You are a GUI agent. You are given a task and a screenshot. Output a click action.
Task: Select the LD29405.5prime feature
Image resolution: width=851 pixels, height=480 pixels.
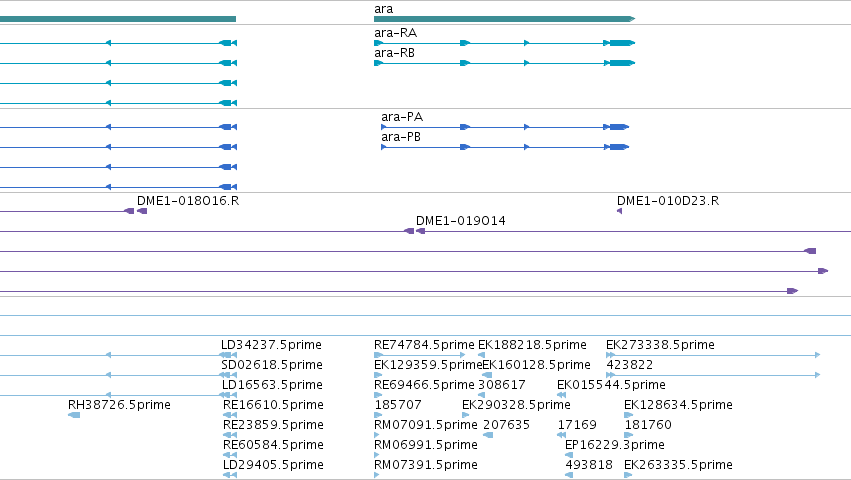tap(274, 465)
